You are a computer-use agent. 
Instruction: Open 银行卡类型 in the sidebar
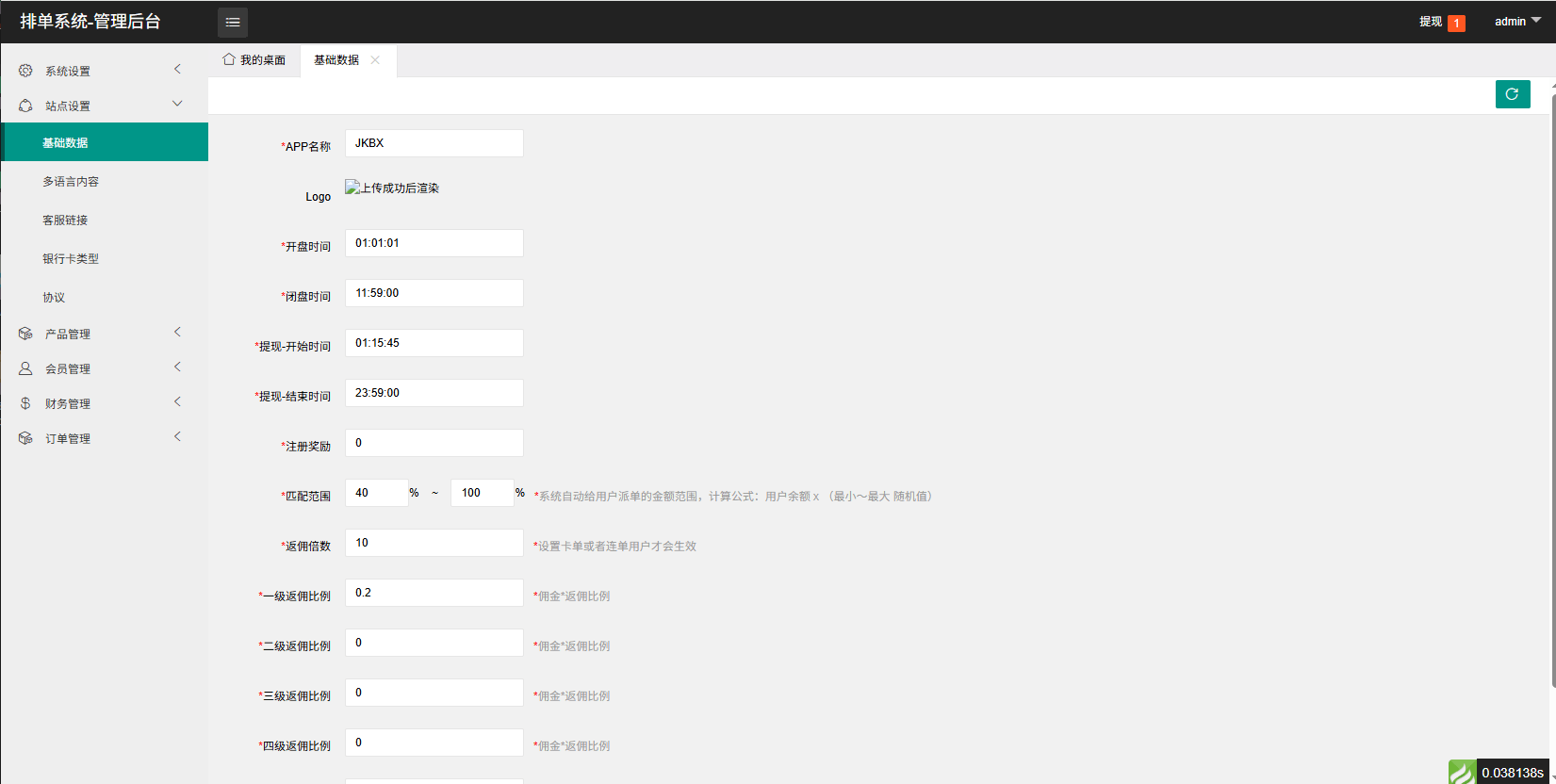point(71,259)
